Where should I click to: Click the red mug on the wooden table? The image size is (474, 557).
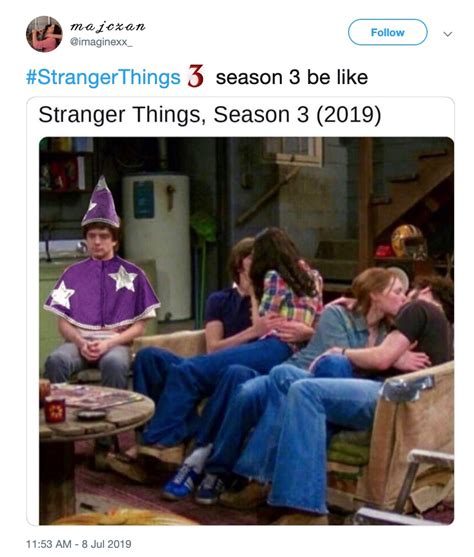(x=55, y=410)
